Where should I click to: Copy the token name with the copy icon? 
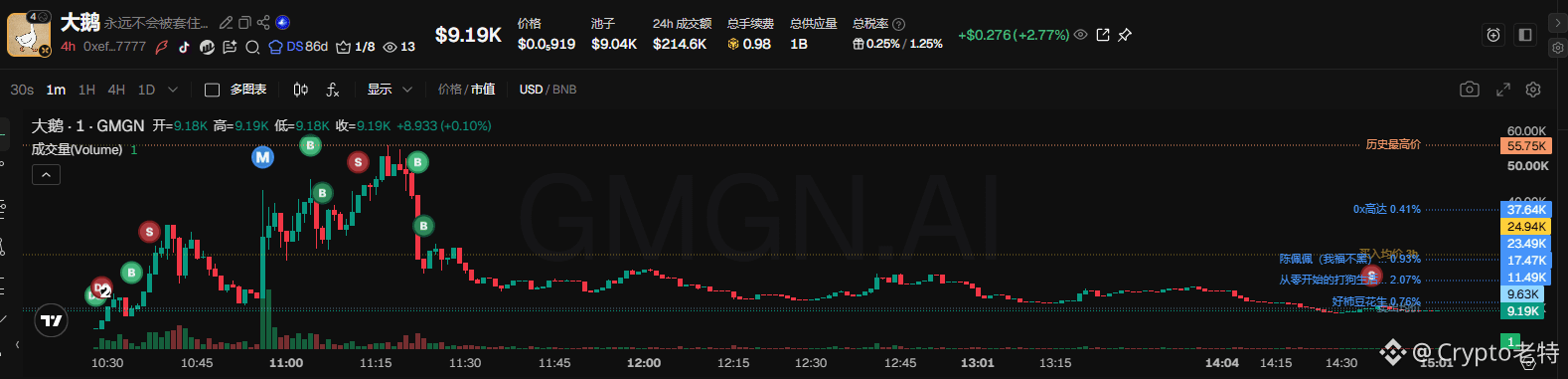click(x=244, y=23)
